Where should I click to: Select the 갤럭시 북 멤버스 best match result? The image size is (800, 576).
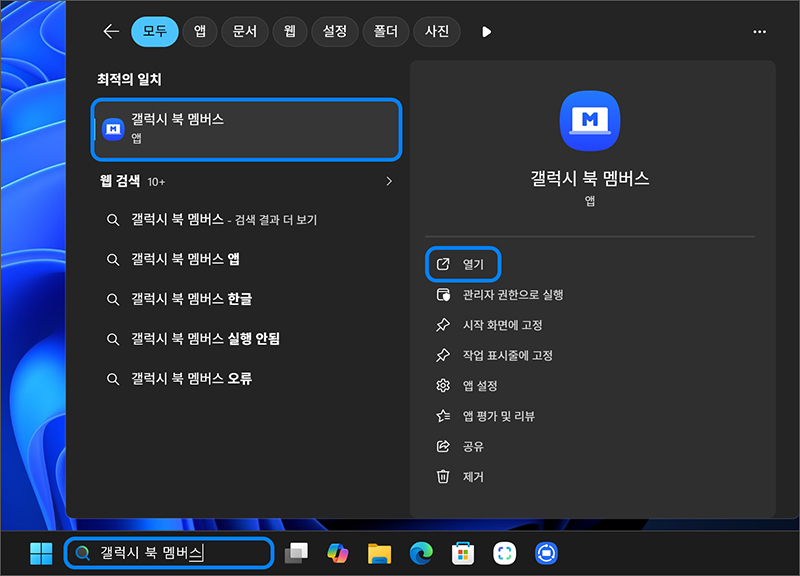[x=246, y=129]
